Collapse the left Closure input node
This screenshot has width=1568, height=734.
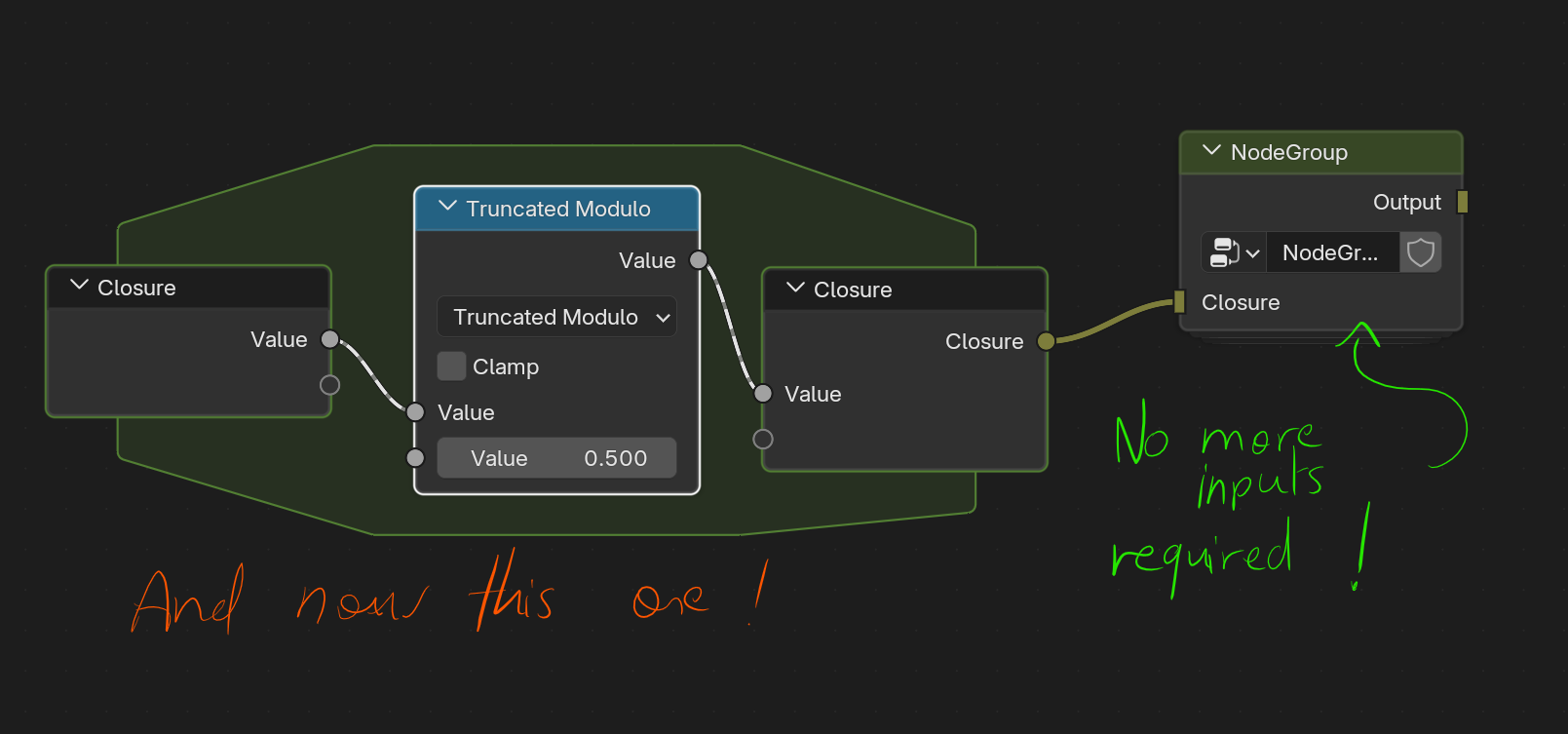[x=80, y=286]
